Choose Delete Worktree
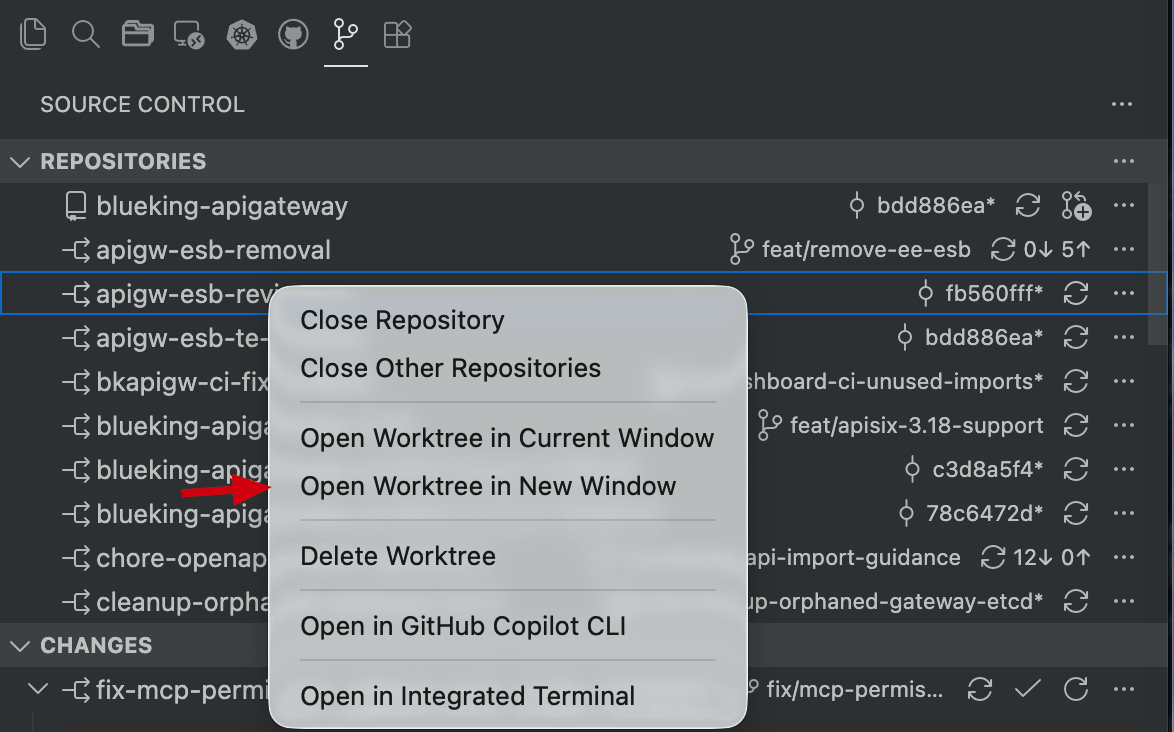1174x732 pixels. tap(508, 556)
